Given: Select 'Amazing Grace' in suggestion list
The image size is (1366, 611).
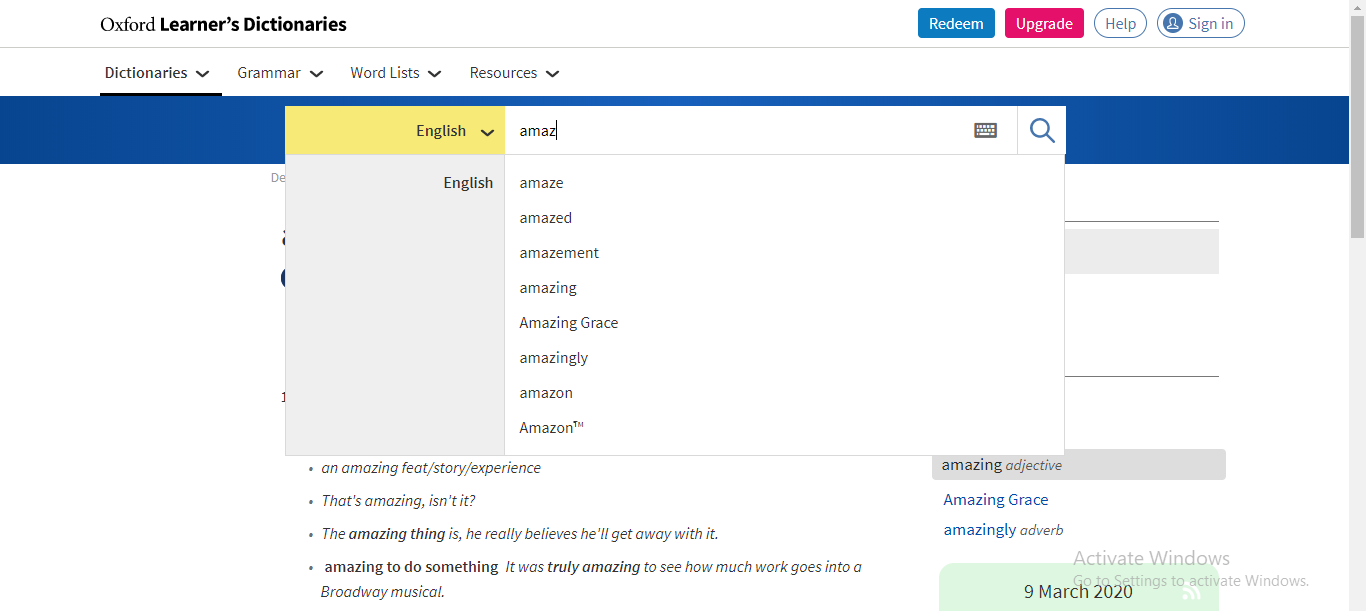Looking at the screenshot, I should coord(568,323).
